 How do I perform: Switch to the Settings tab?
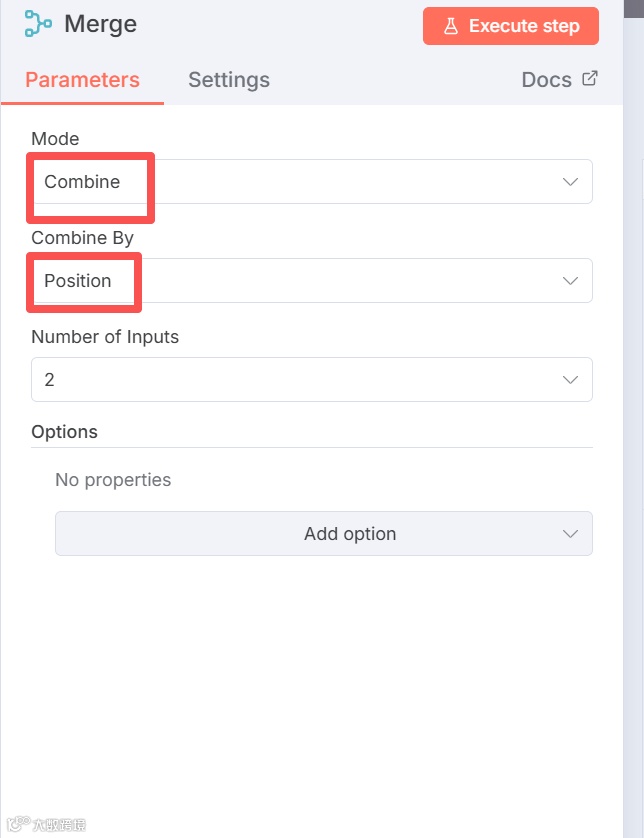(x=229, y=80)
